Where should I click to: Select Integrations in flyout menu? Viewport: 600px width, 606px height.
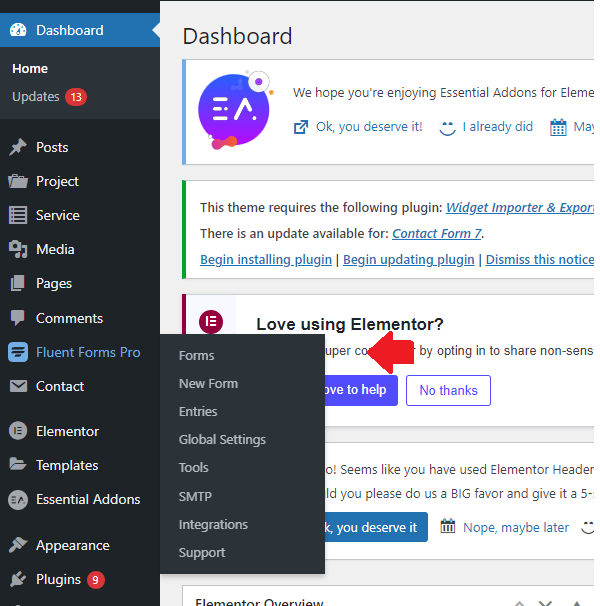click(x=213, y=524)
